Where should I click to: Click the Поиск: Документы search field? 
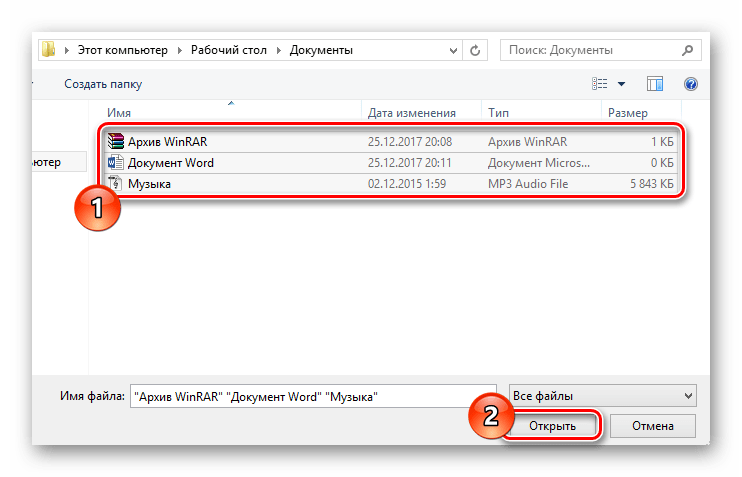[x=601, y=50]
